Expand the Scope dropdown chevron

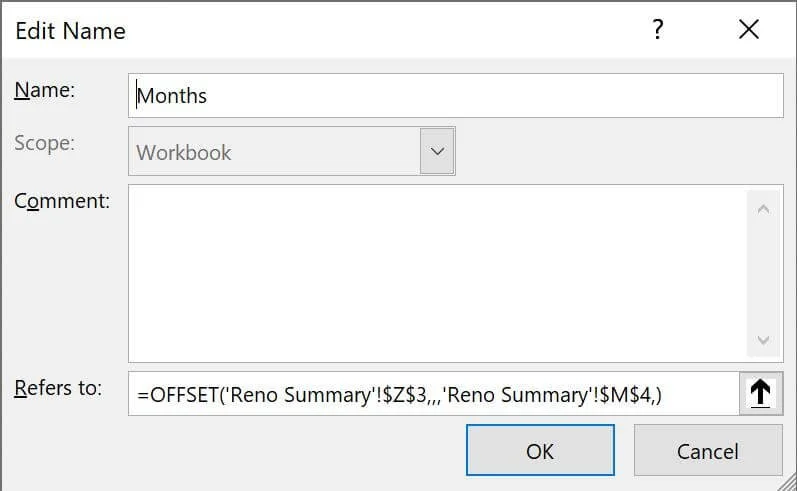(437, 151)
